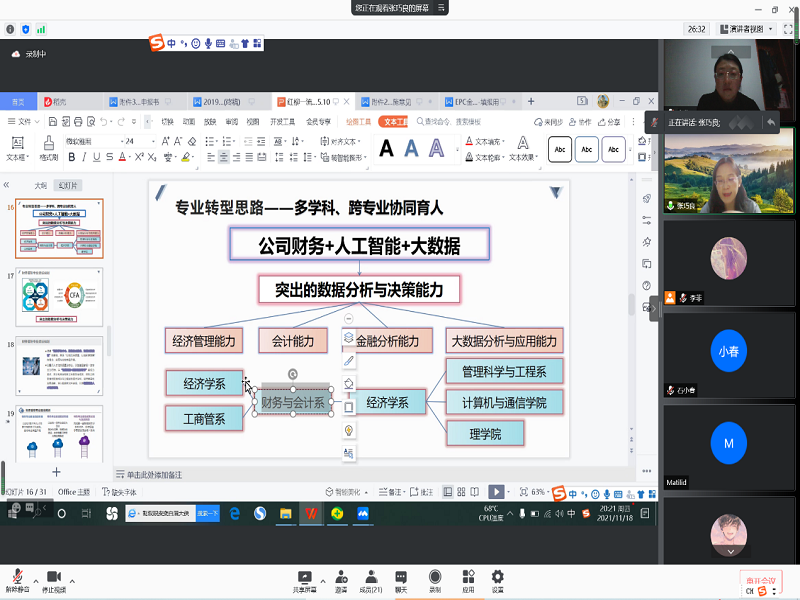Click the format painter tool
This screenshot has width=800, height=600.
click(48, 148)
